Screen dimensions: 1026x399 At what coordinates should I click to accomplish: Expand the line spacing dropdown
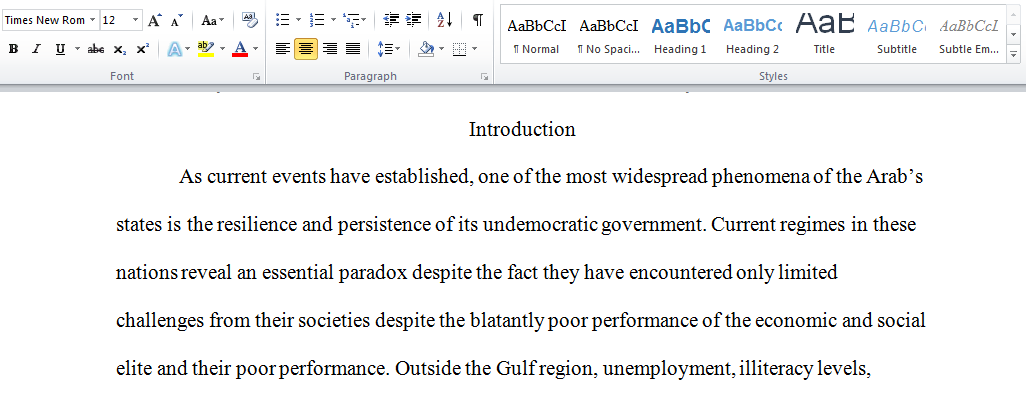[x=398, y=49]
